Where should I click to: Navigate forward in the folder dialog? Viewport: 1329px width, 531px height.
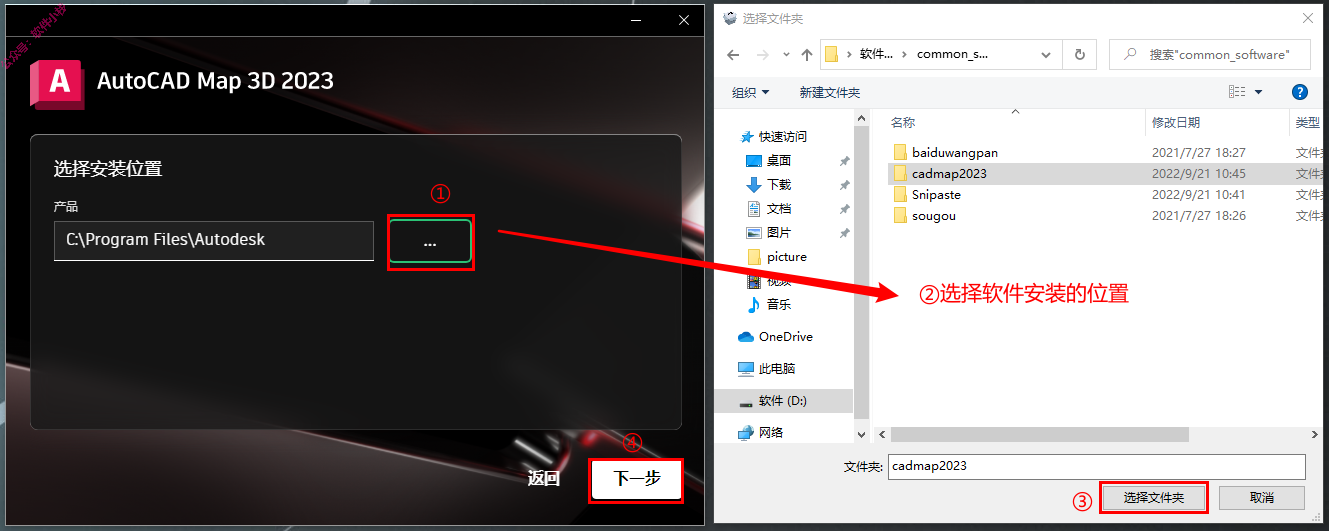point(763,55)
